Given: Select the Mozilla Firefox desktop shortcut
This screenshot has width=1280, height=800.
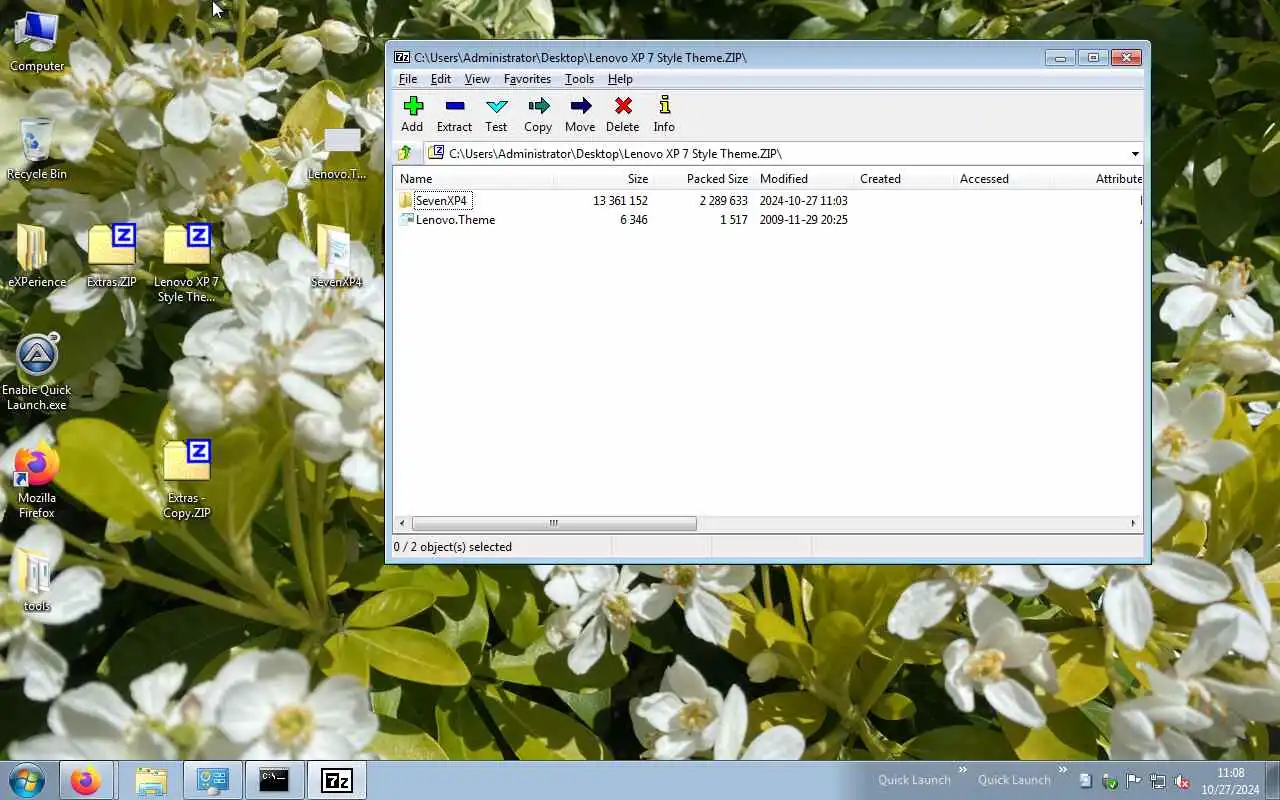Looking at the screenshot, I should [x=37, y=480].
